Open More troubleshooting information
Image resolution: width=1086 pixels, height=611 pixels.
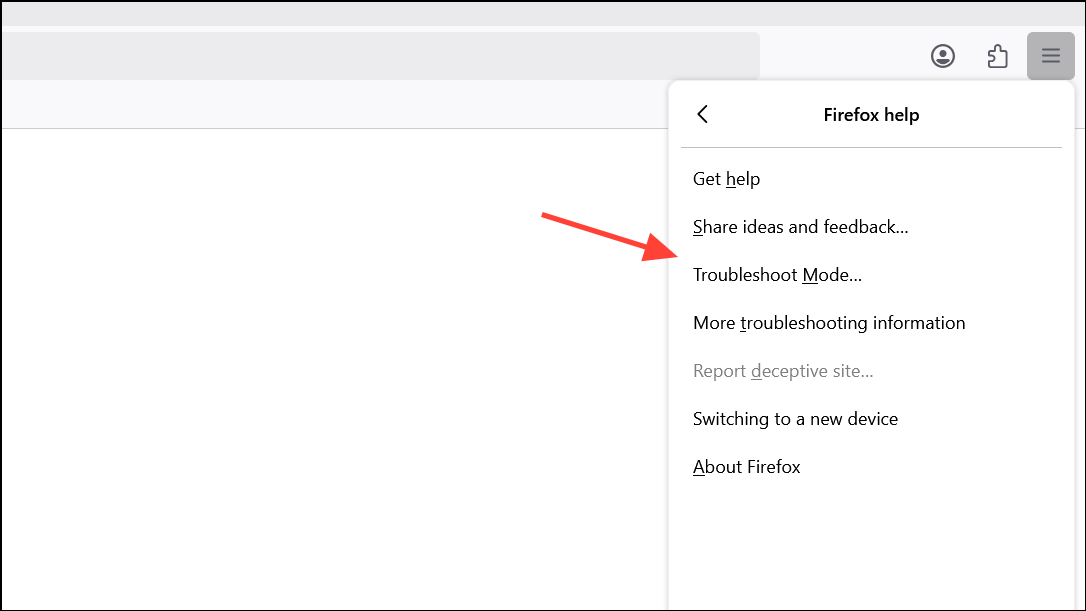click(x=829, y=323)
